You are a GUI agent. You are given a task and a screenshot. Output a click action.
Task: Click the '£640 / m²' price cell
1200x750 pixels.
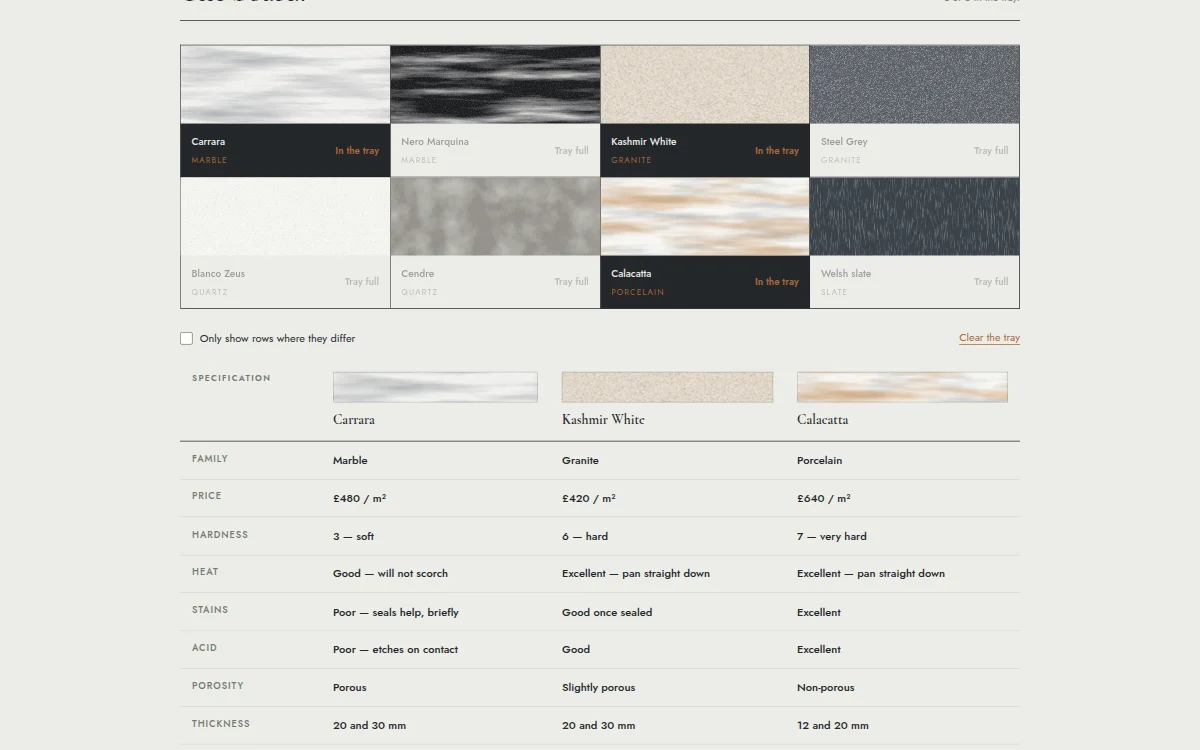(824, 498)
